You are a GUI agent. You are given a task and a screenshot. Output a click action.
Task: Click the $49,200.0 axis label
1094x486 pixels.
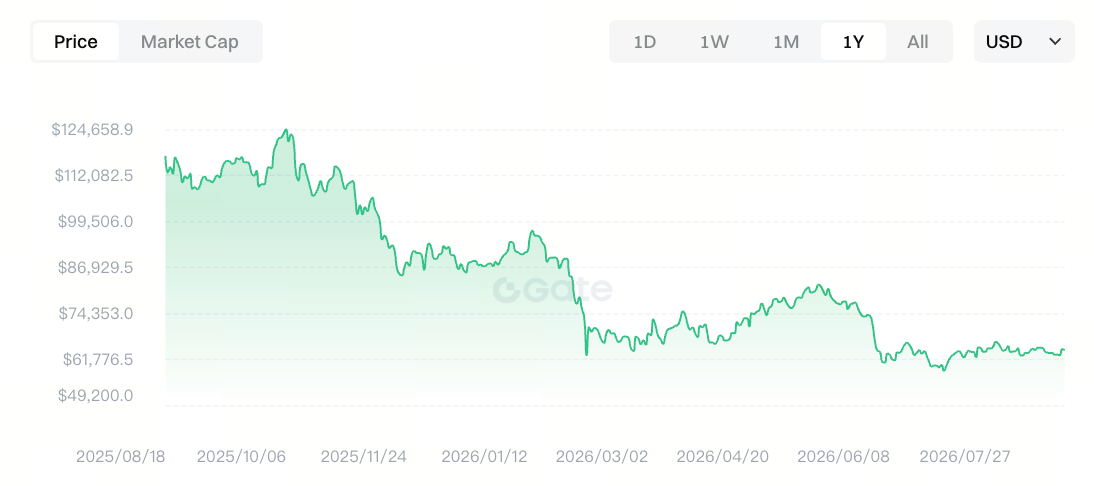click(x=96, y=395)
